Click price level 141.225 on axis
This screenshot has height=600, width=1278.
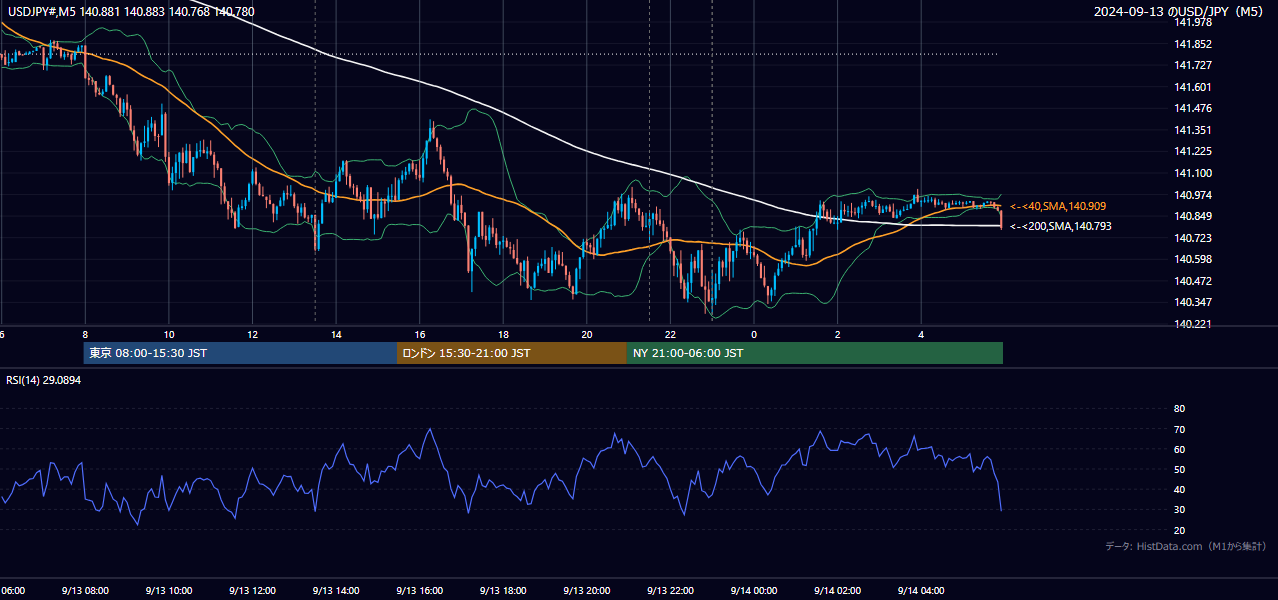(1193, 151)
